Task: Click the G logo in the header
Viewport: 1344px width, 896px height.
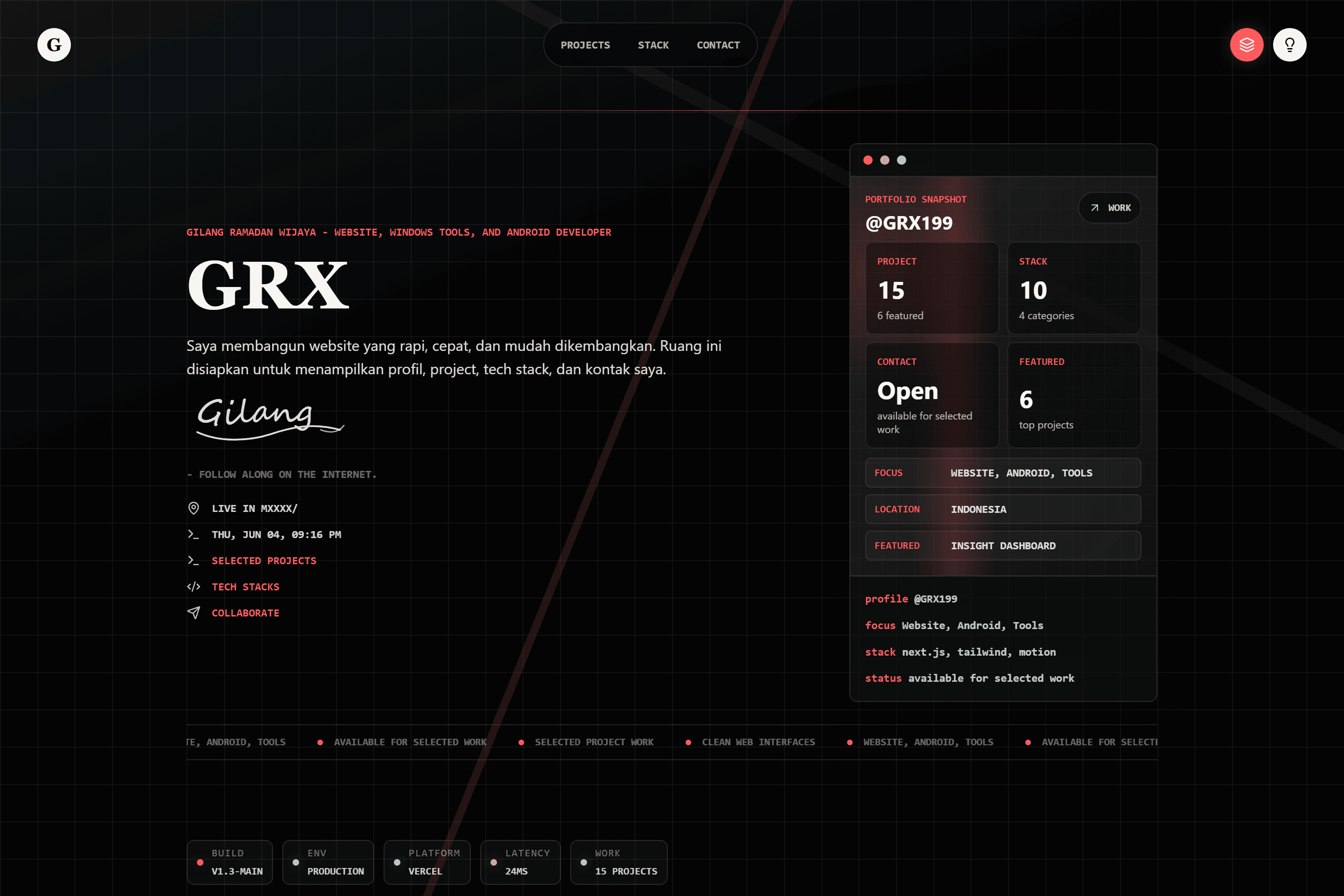Action: [x=54, y=45]
